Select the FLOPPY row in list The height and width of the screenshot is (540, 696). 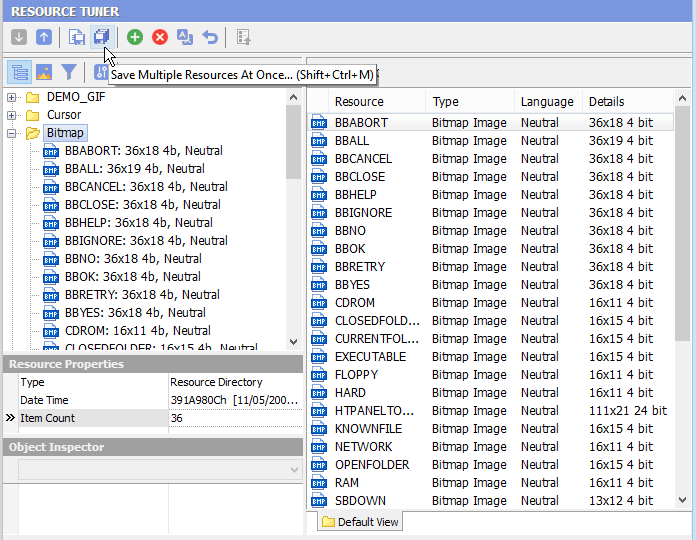[x=356, y=375]
